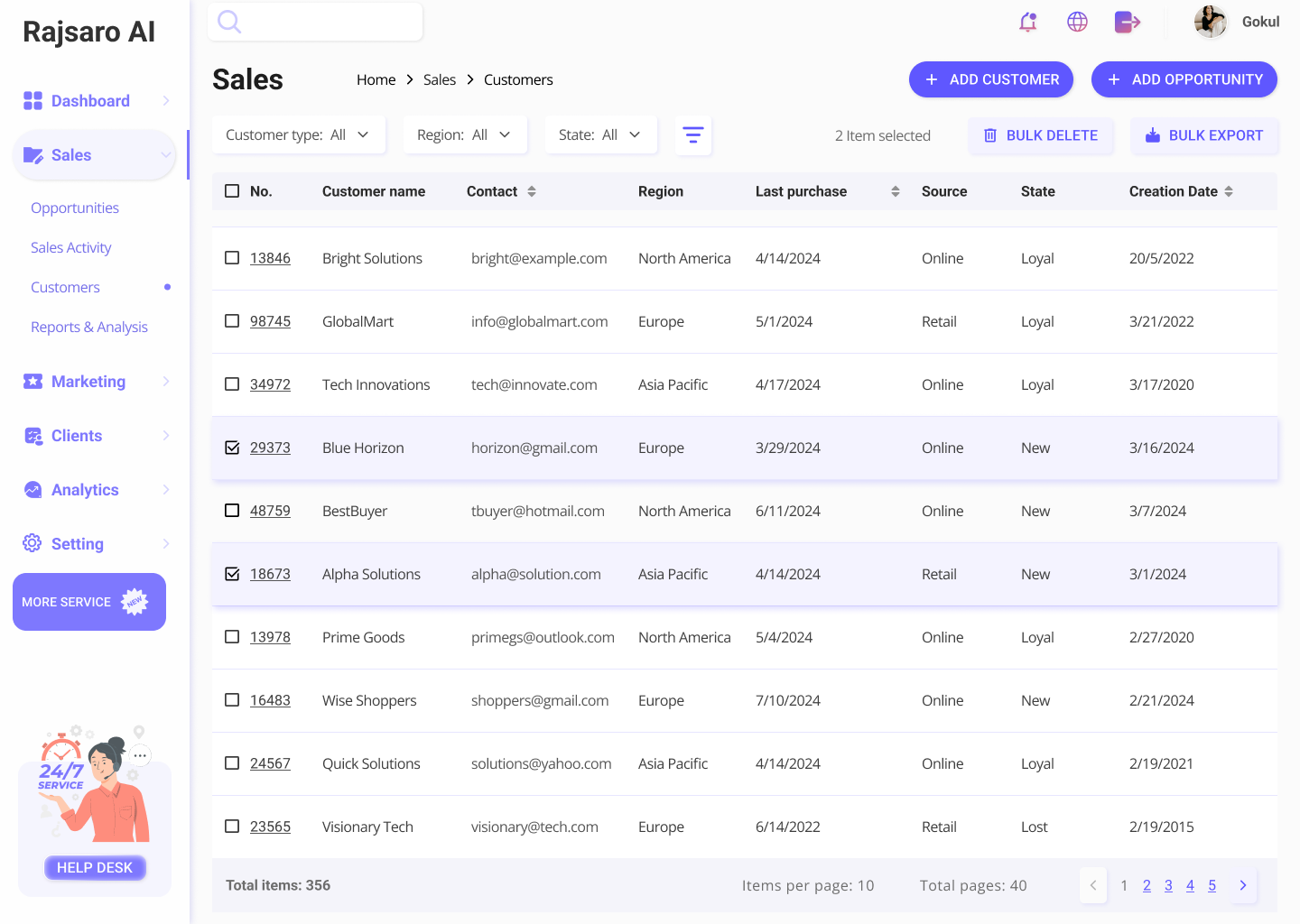Open the Customer type dropdown
The height and width of the screenshot is (924, 1300).
[298, 135]
